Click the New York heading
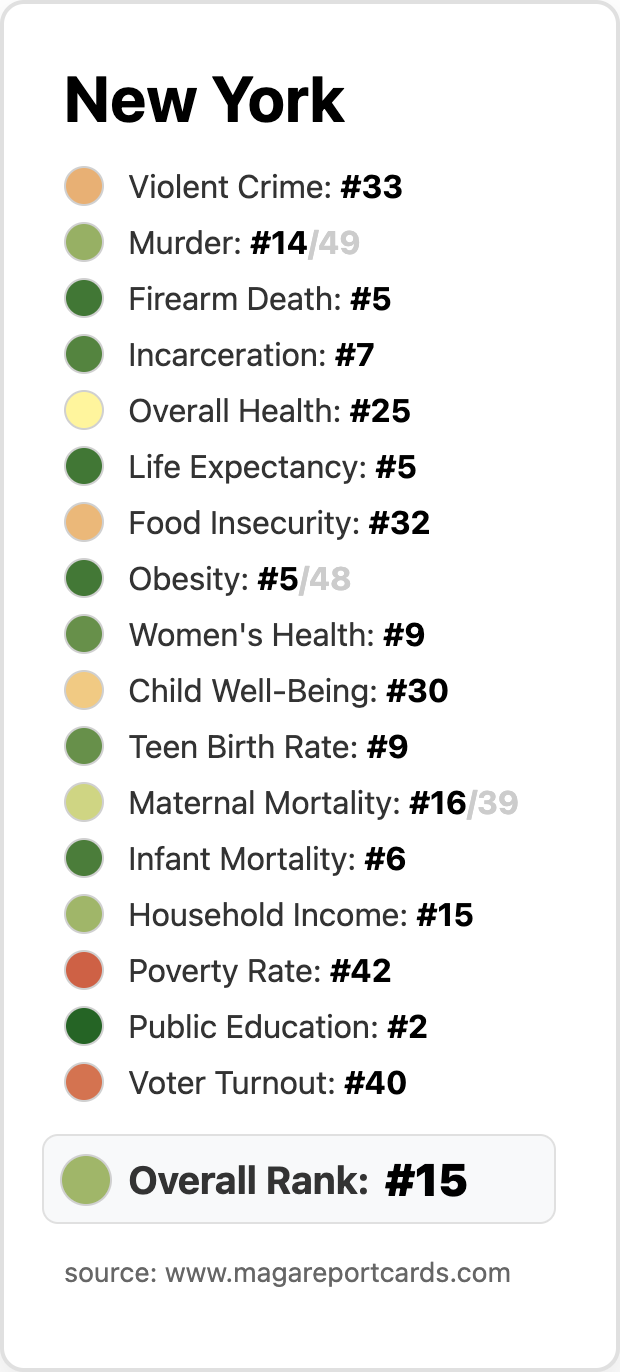The image size is (620, 1372). click(x=205, y=100)
